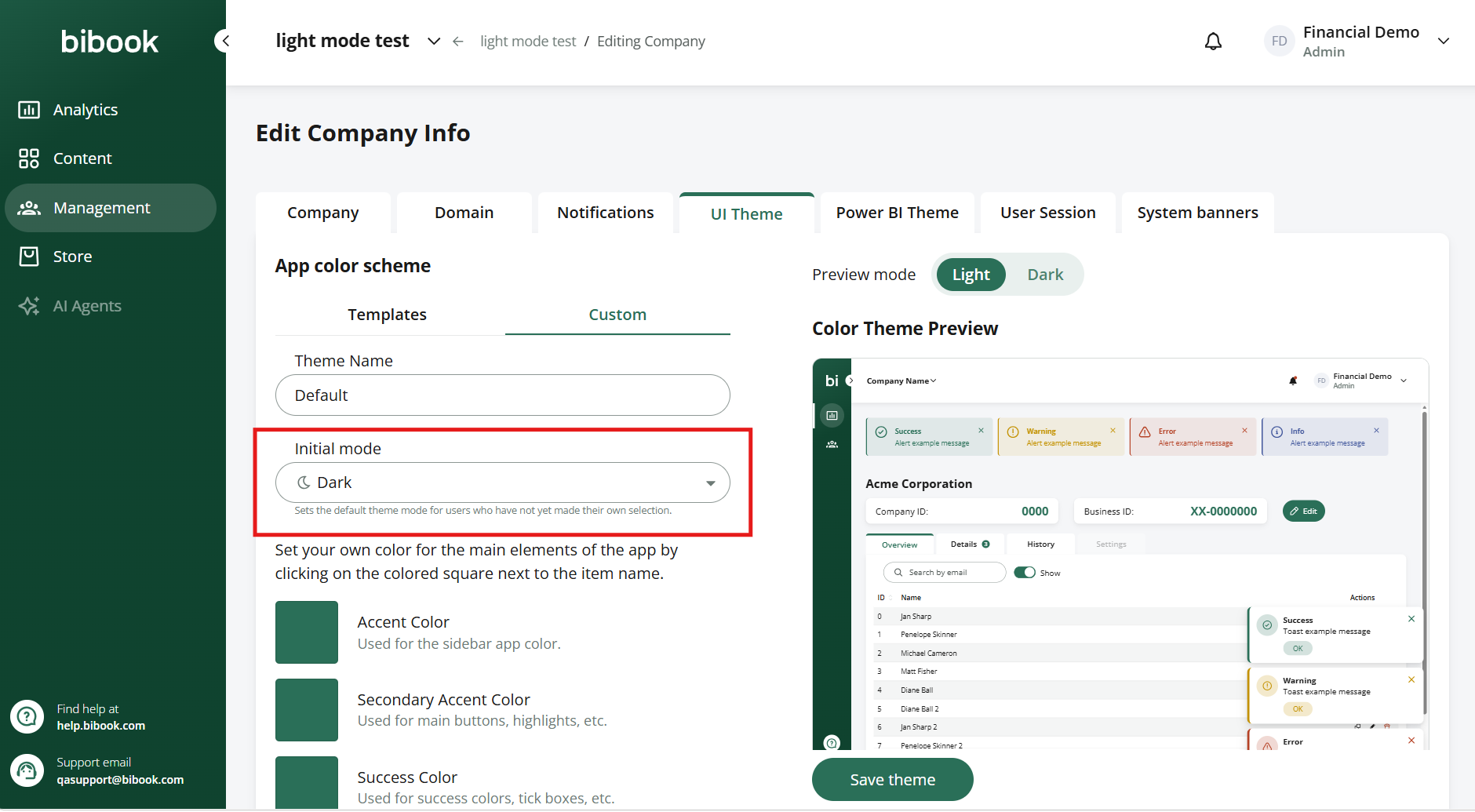Dismiss the Warning toast with its X
This screenshot has height=812, width=1475.
point(1411,679)
